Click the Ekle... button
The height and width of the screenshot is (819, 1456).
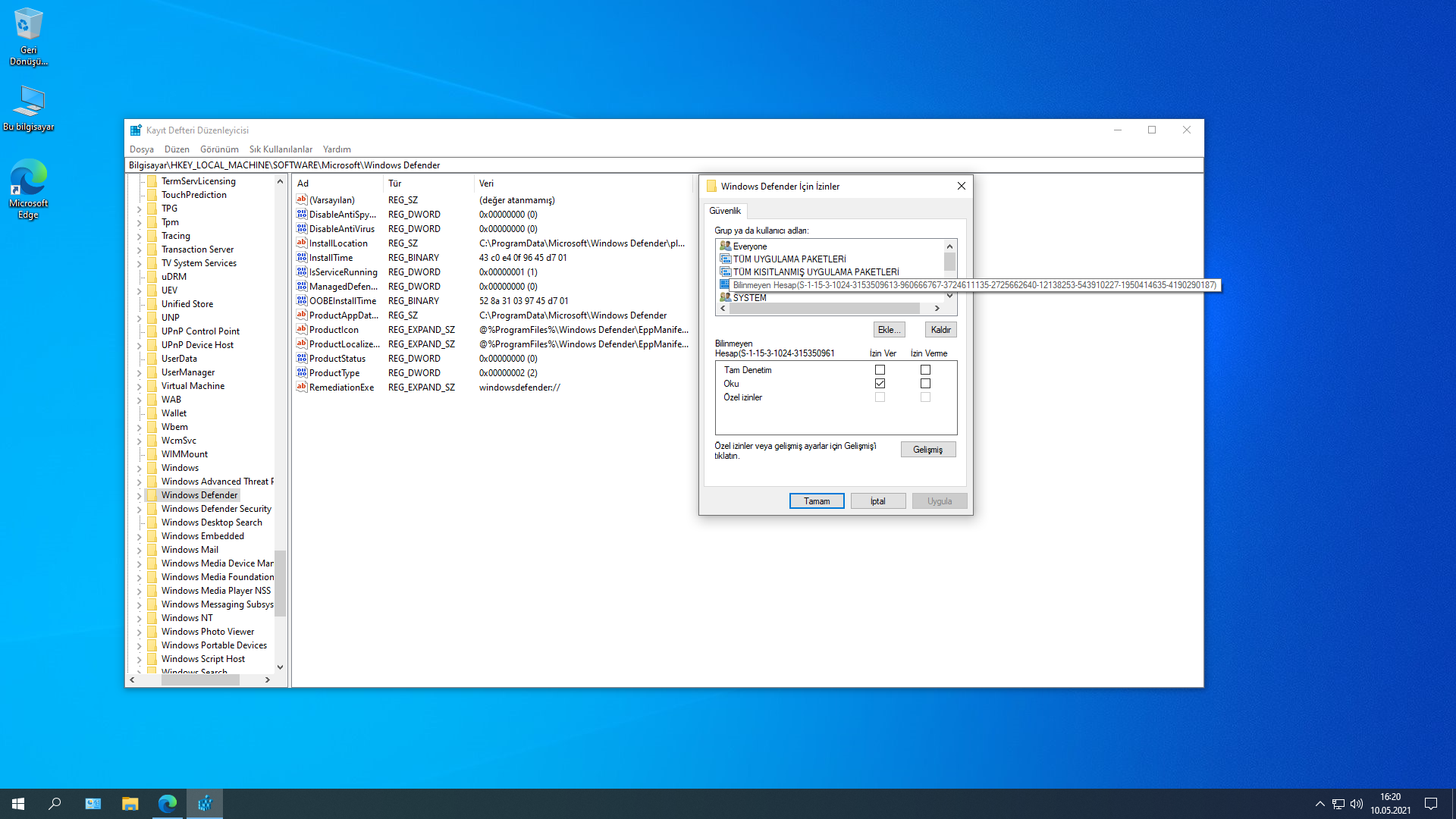tap(889, 330)
